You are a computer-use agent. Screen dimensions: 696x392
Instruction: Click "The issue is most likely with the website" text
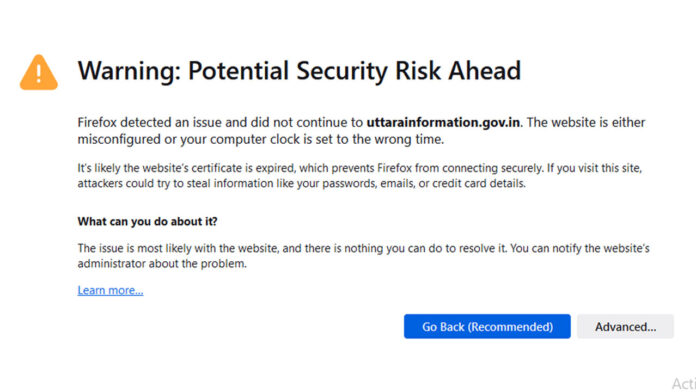tap(178, 248)
